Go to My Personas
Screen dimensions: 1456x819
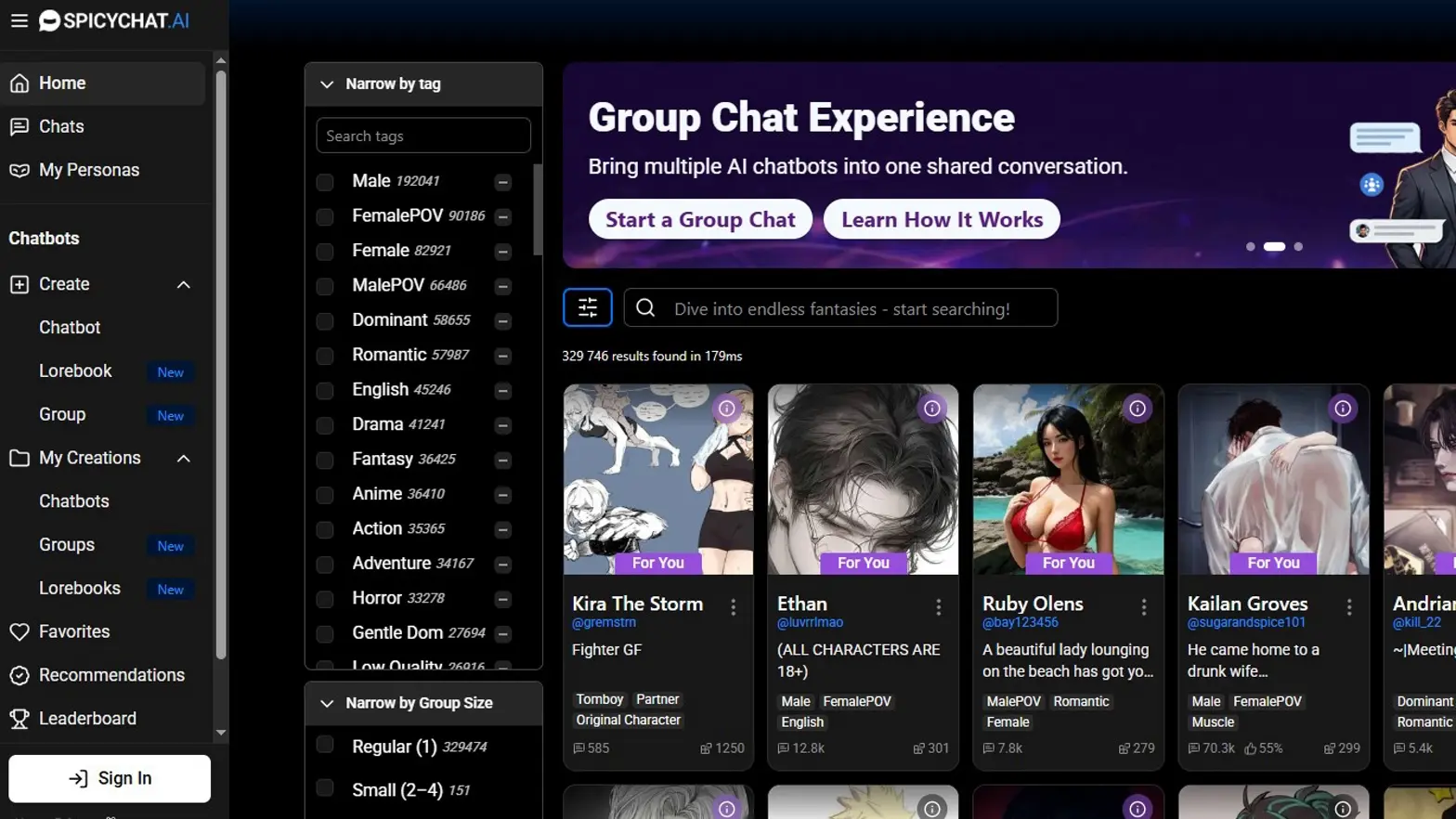coord(88,170)
